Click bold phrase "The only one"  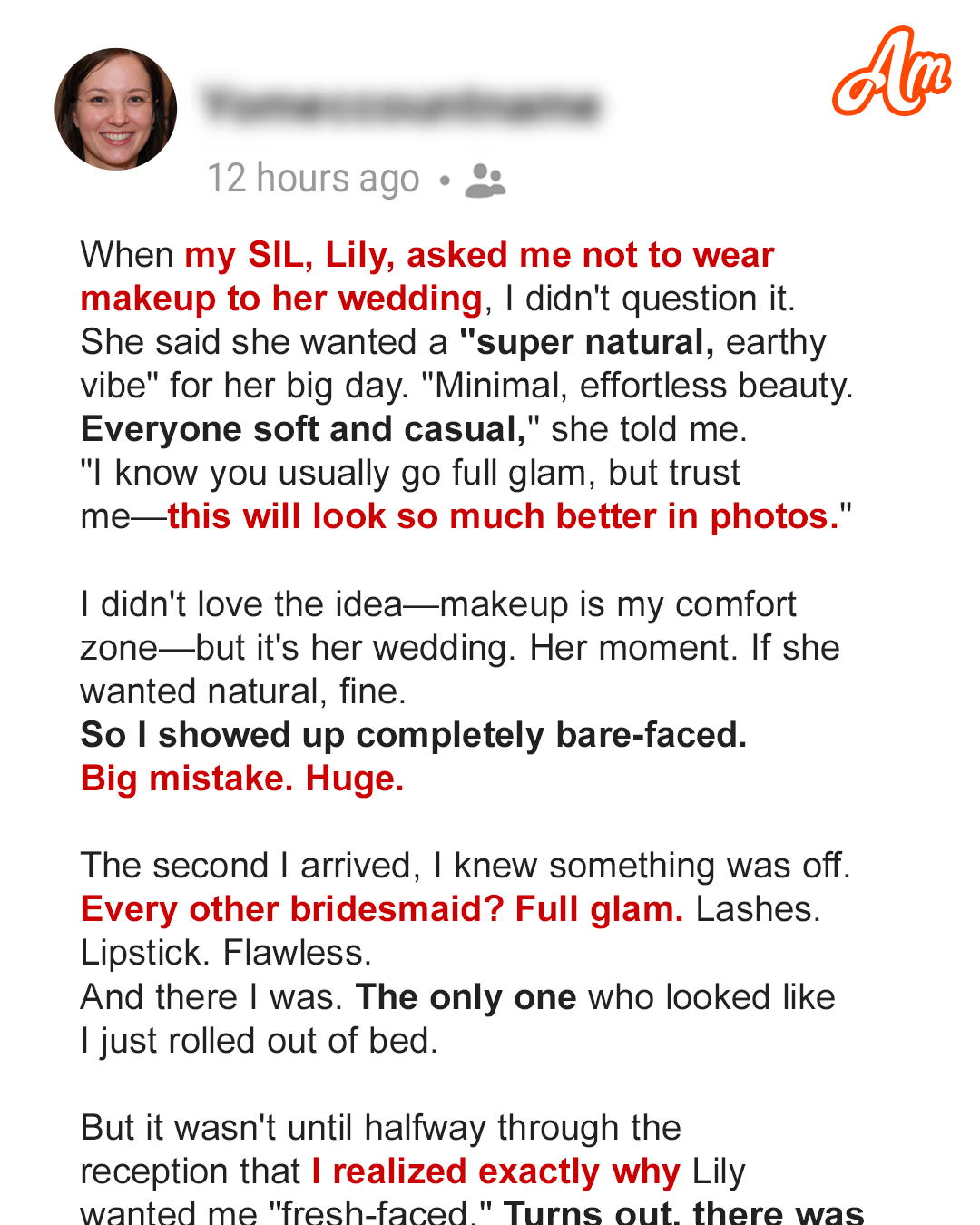pos(465,997)
